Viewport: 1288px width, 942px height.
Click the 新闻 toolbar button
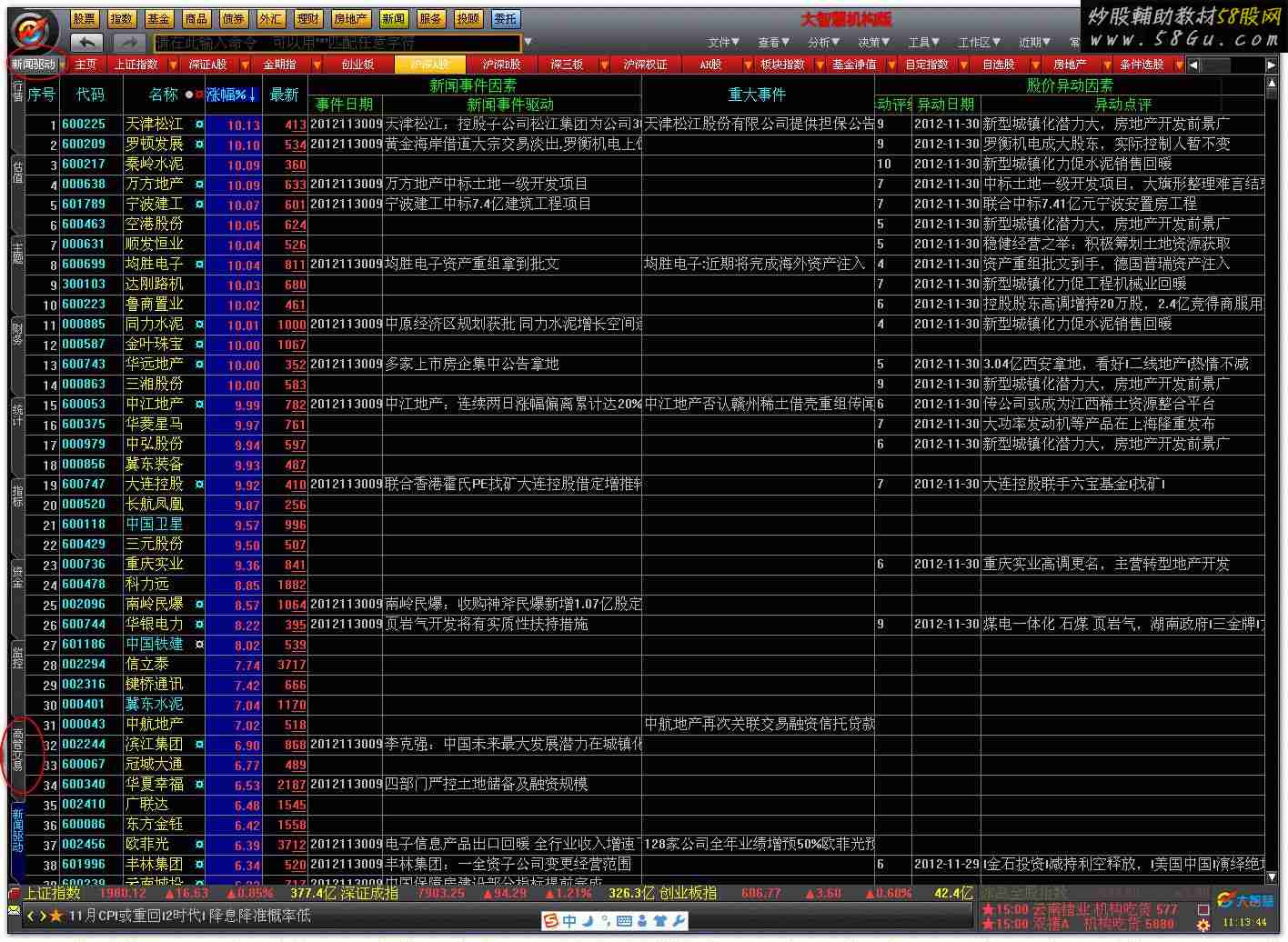point(393,18)
